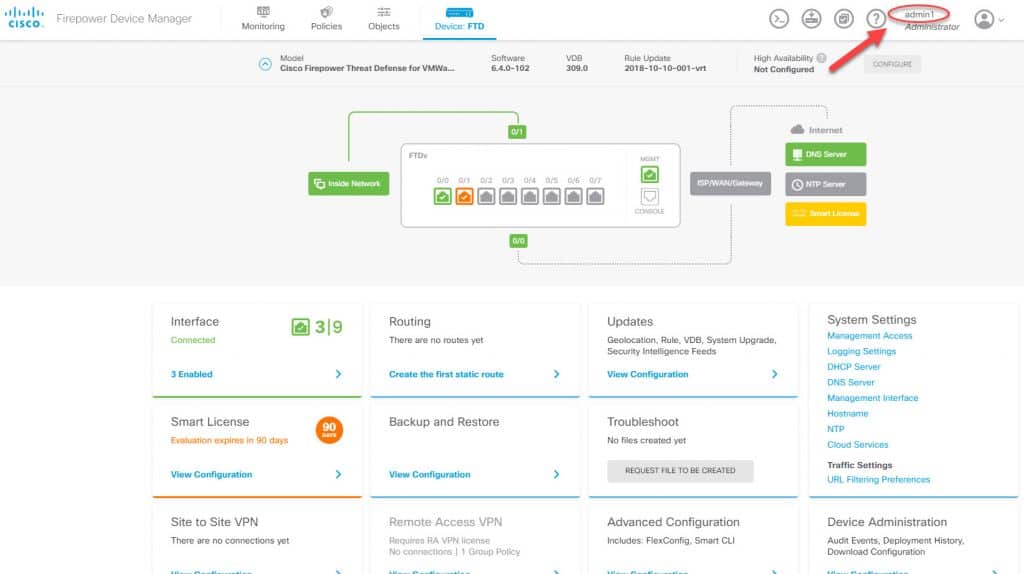
Task: Click chevron in Updates card
Action: pos(775,374)
